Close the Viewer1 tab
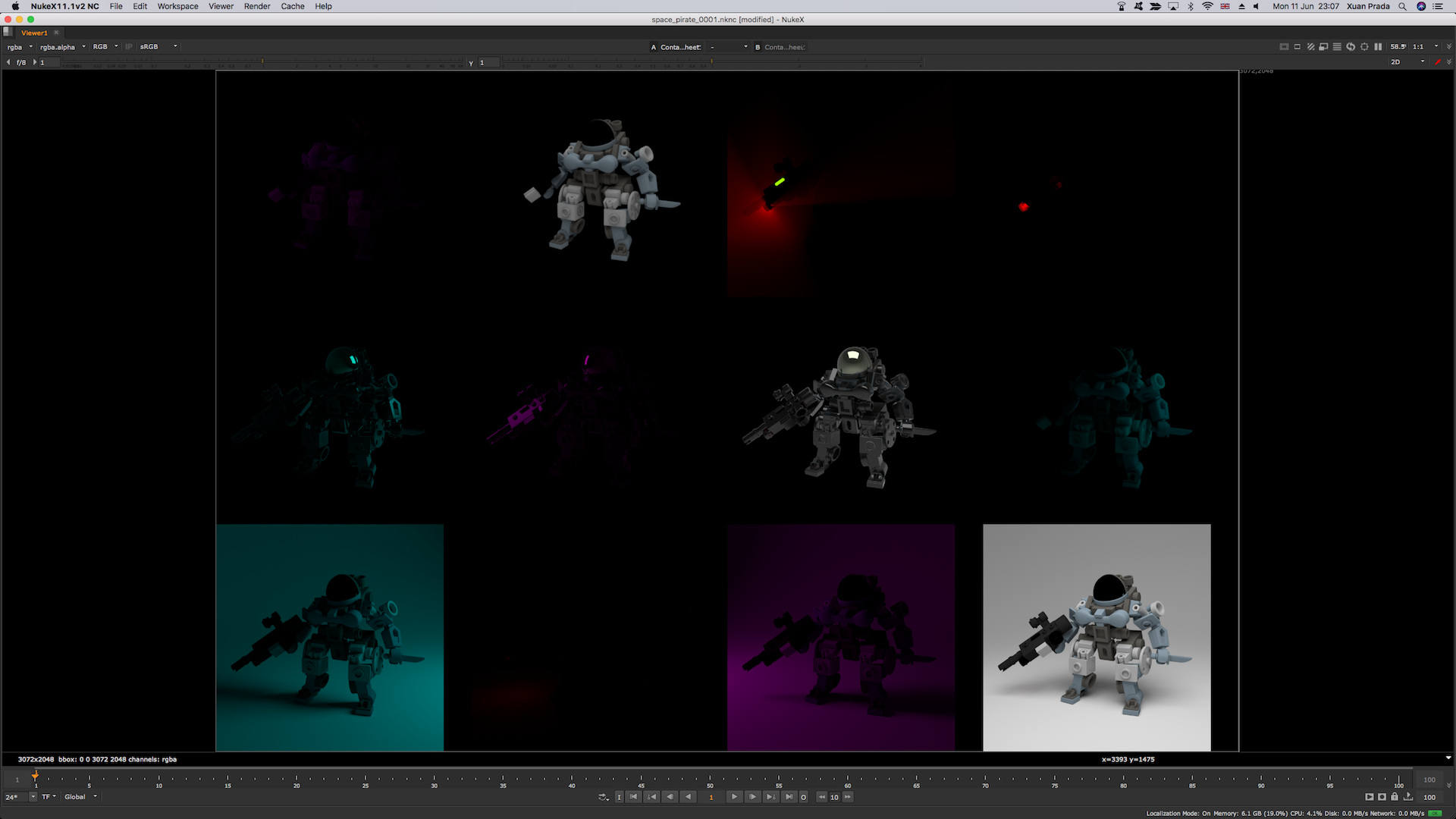The image size is (1456, 819). (56, 33)
